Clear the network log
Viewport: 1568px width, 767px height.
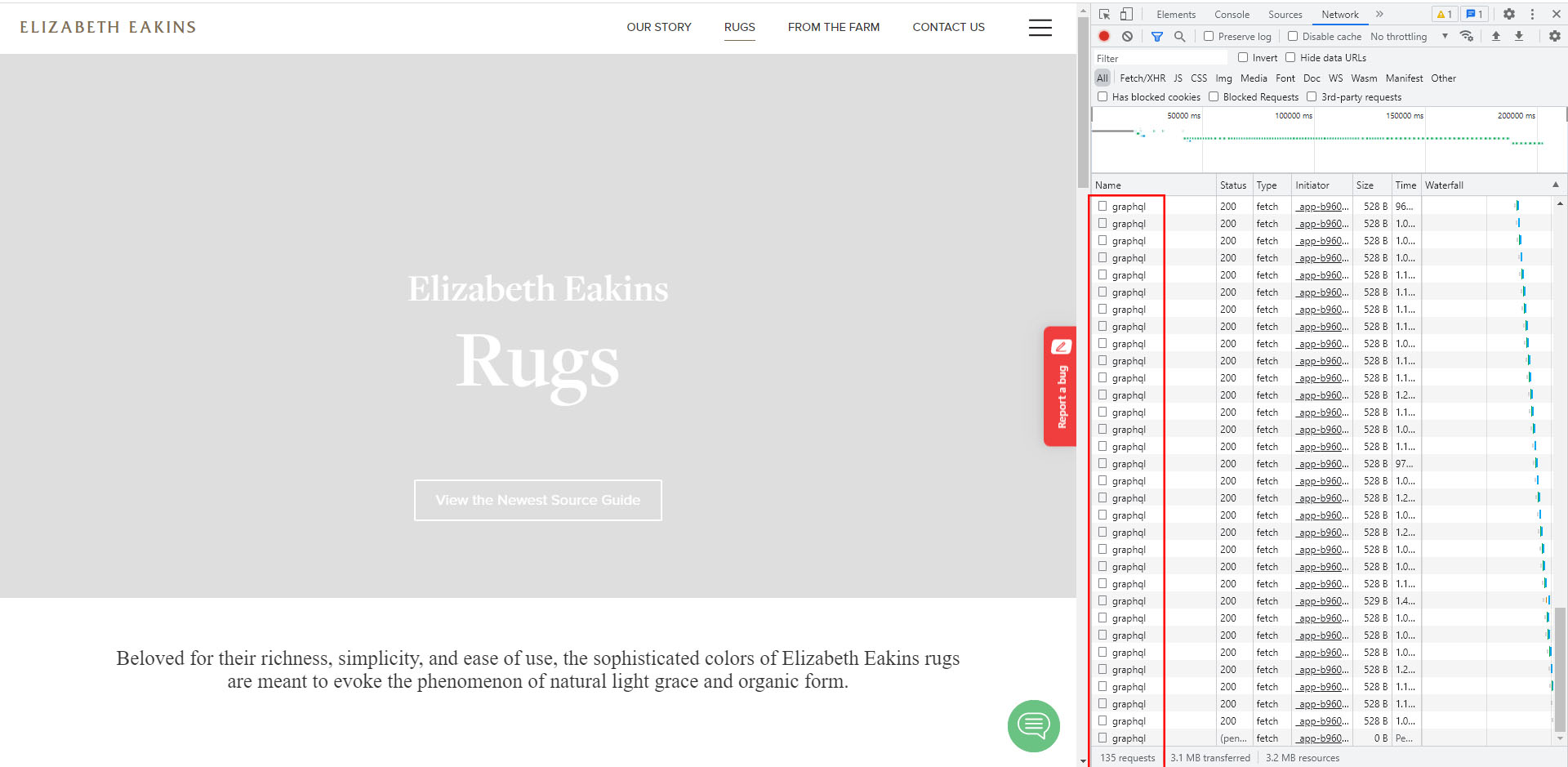point(1127,36)
